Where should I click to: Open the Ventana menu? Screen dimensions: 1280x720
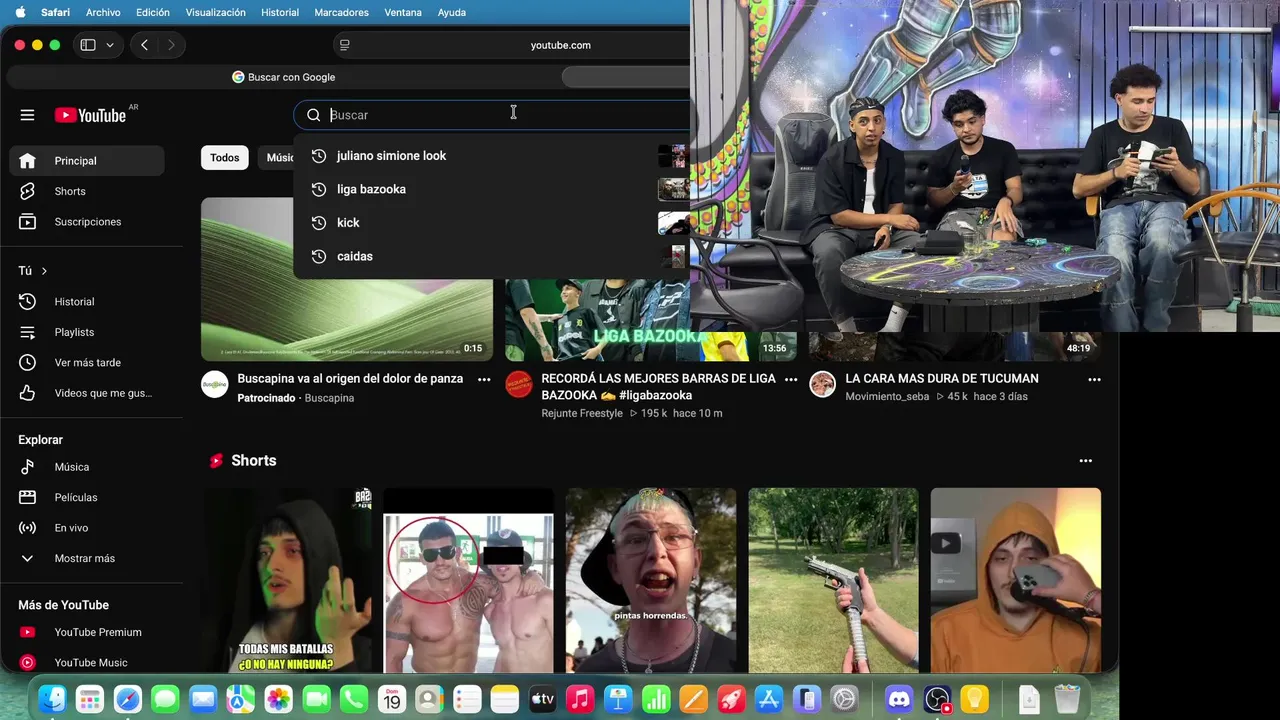tap(403, 12)
